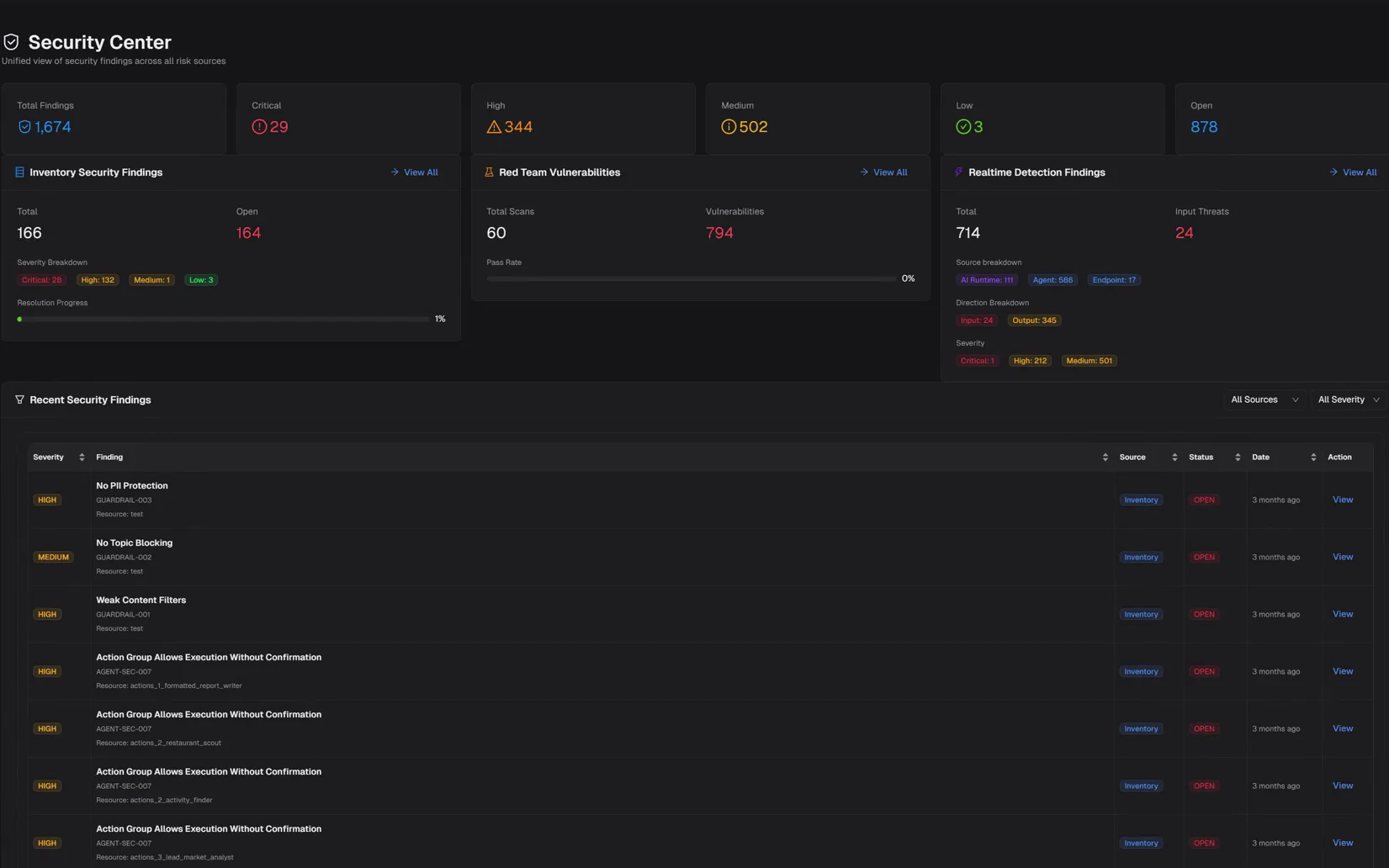Click the Recent Security Findings filter icon
The width and height of the screenshot is (1389, 868).
point(19,400)
